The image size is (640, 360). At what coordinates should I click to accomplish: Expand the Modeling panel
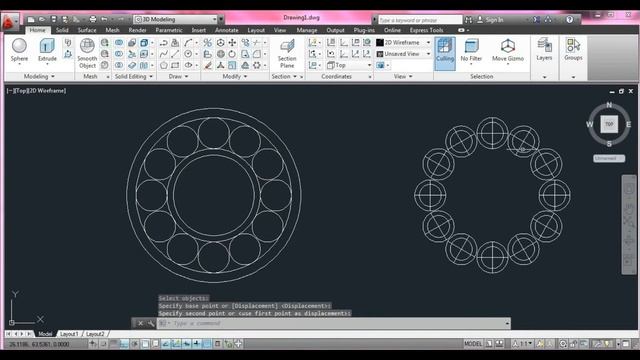(39, 76)
